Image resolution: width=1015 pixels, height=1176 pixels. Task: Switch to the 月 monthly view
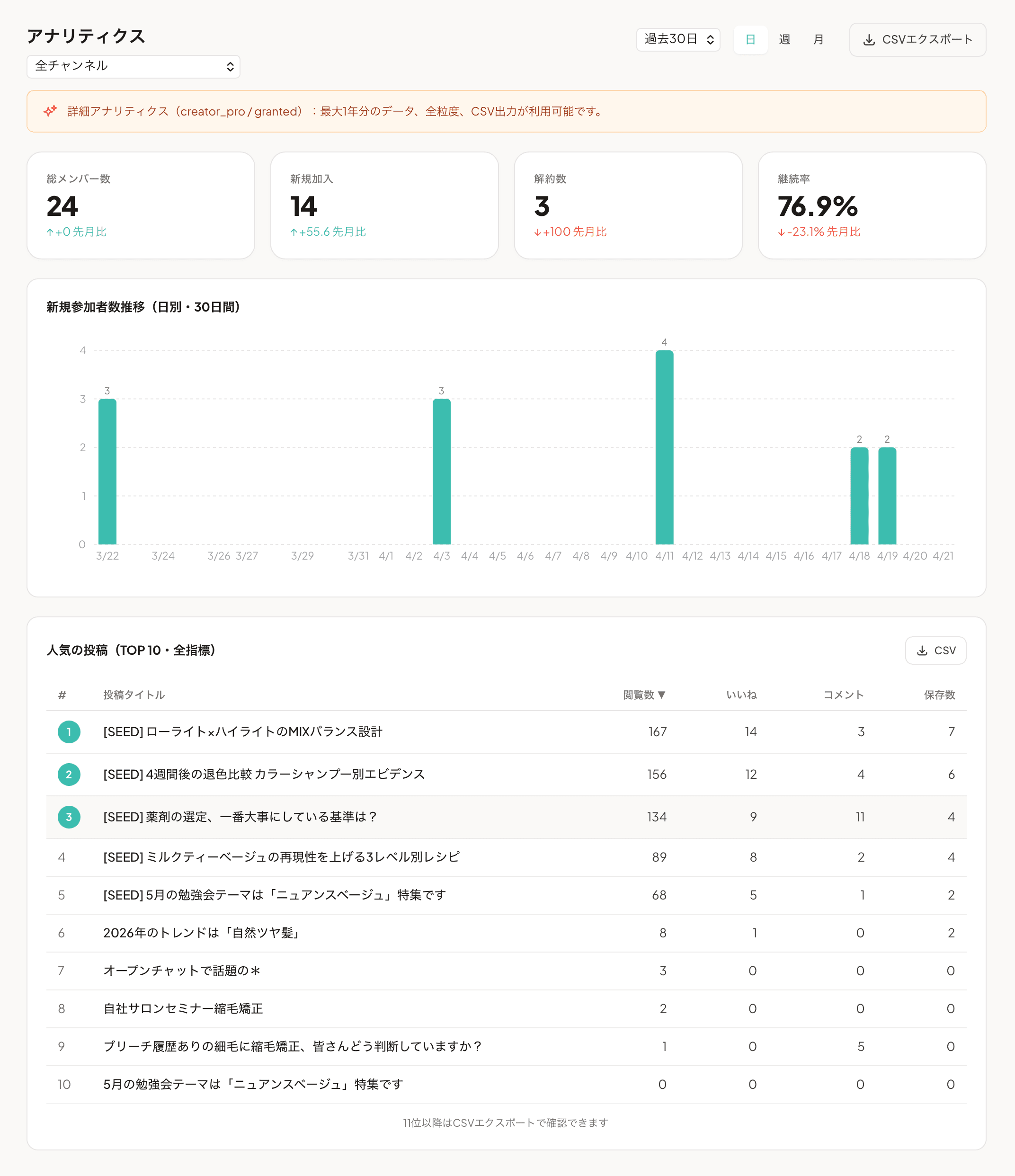pos(818,39)
